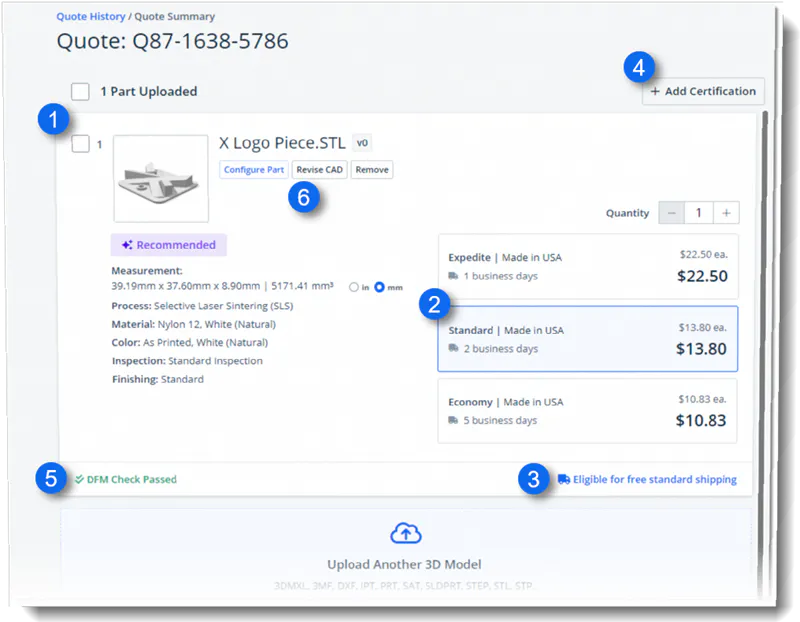The height and width of the screenshot is (622, 800).
Task: Click the $13.80 Standard price
Action: pyautogui.click(x=701, y=349)
